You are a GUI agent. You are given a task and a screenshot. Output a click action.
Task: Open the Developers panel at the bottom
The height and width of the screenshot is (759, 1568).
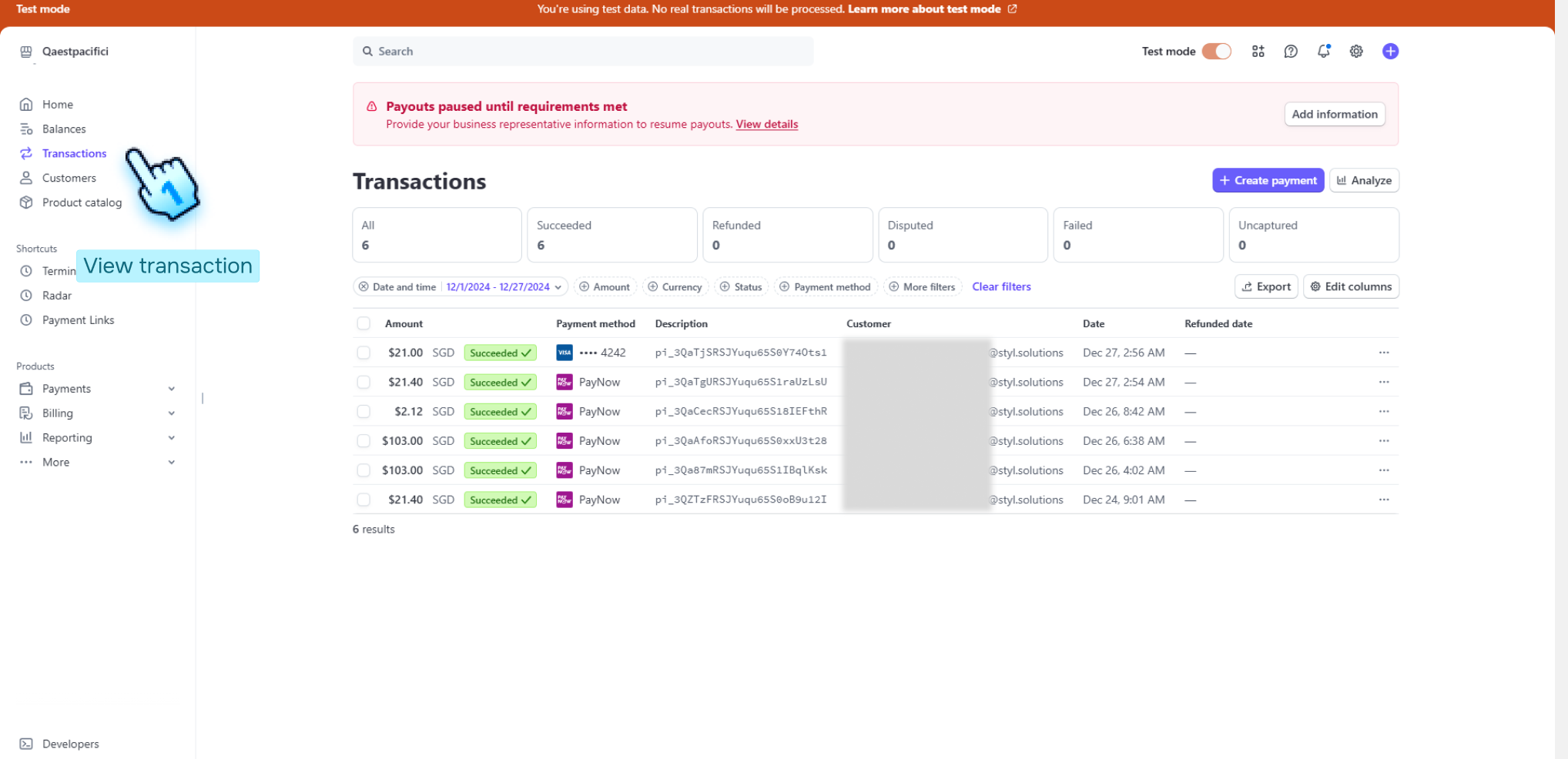click(x=69, y=744)
